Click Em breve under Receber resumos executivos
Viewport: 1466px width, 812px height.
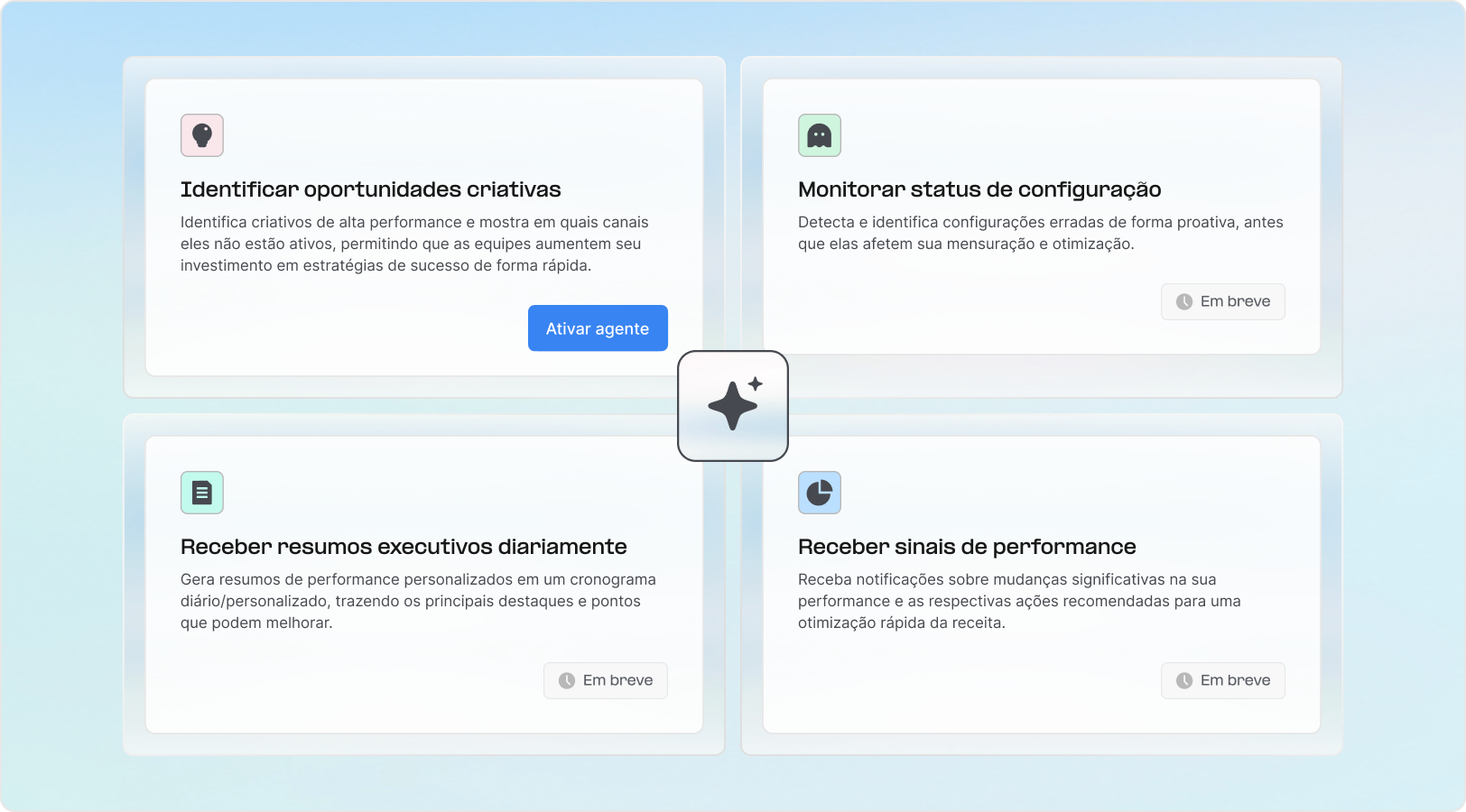606,681
